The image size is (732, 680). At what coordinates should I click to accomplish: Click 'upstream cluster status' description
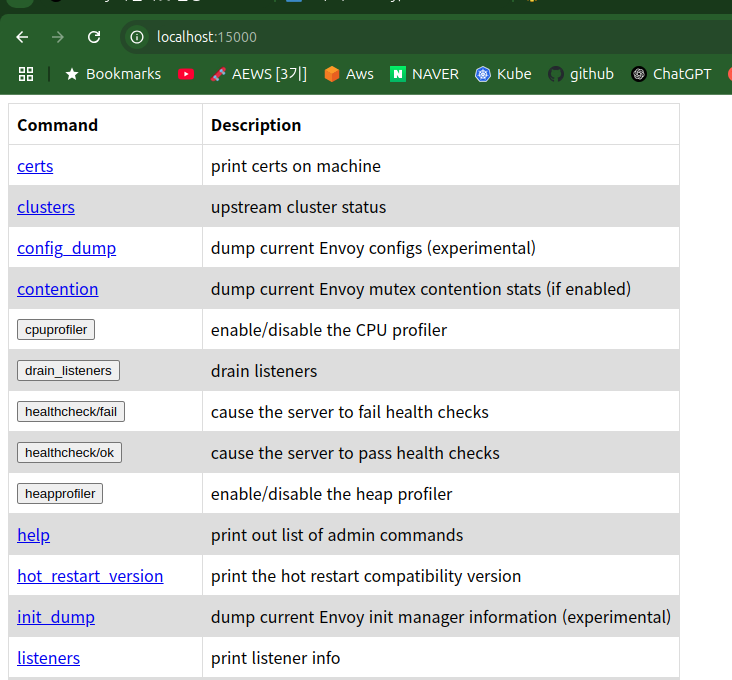click(298, 207)
